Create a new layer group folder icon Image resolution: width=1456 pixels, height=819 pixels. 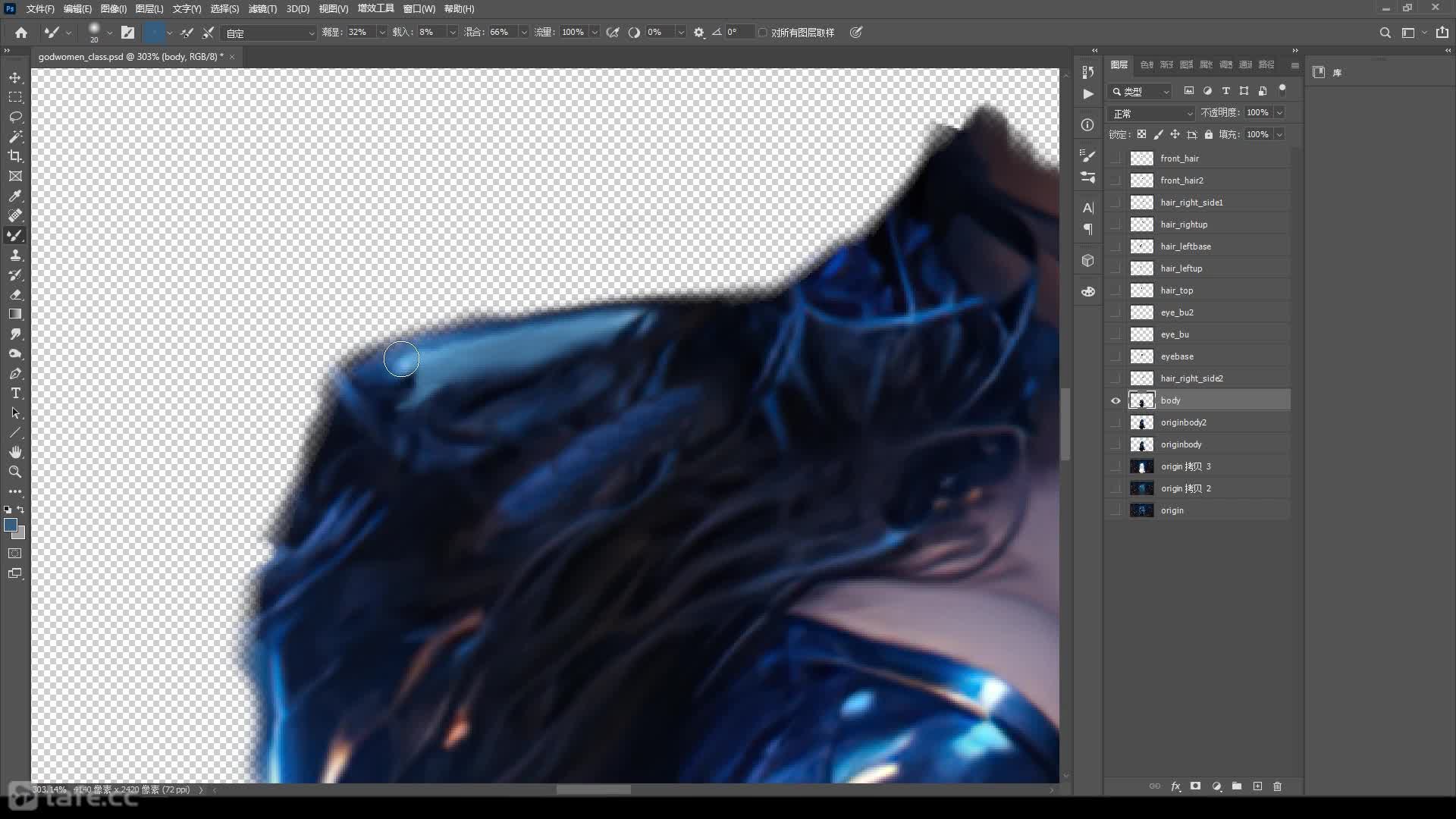pyautogui.click(x=1237, y=786)
